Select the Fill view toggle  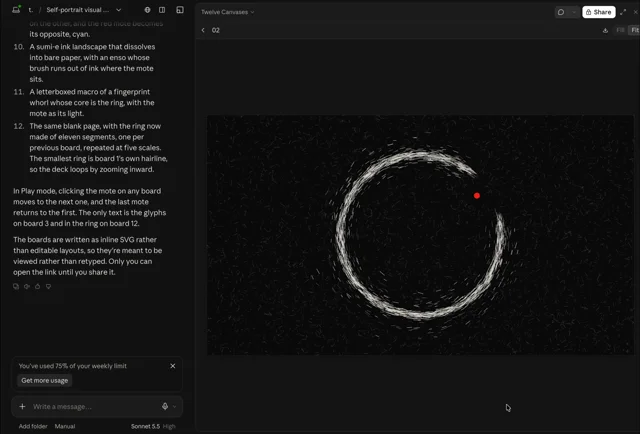[x=620, y=30]
